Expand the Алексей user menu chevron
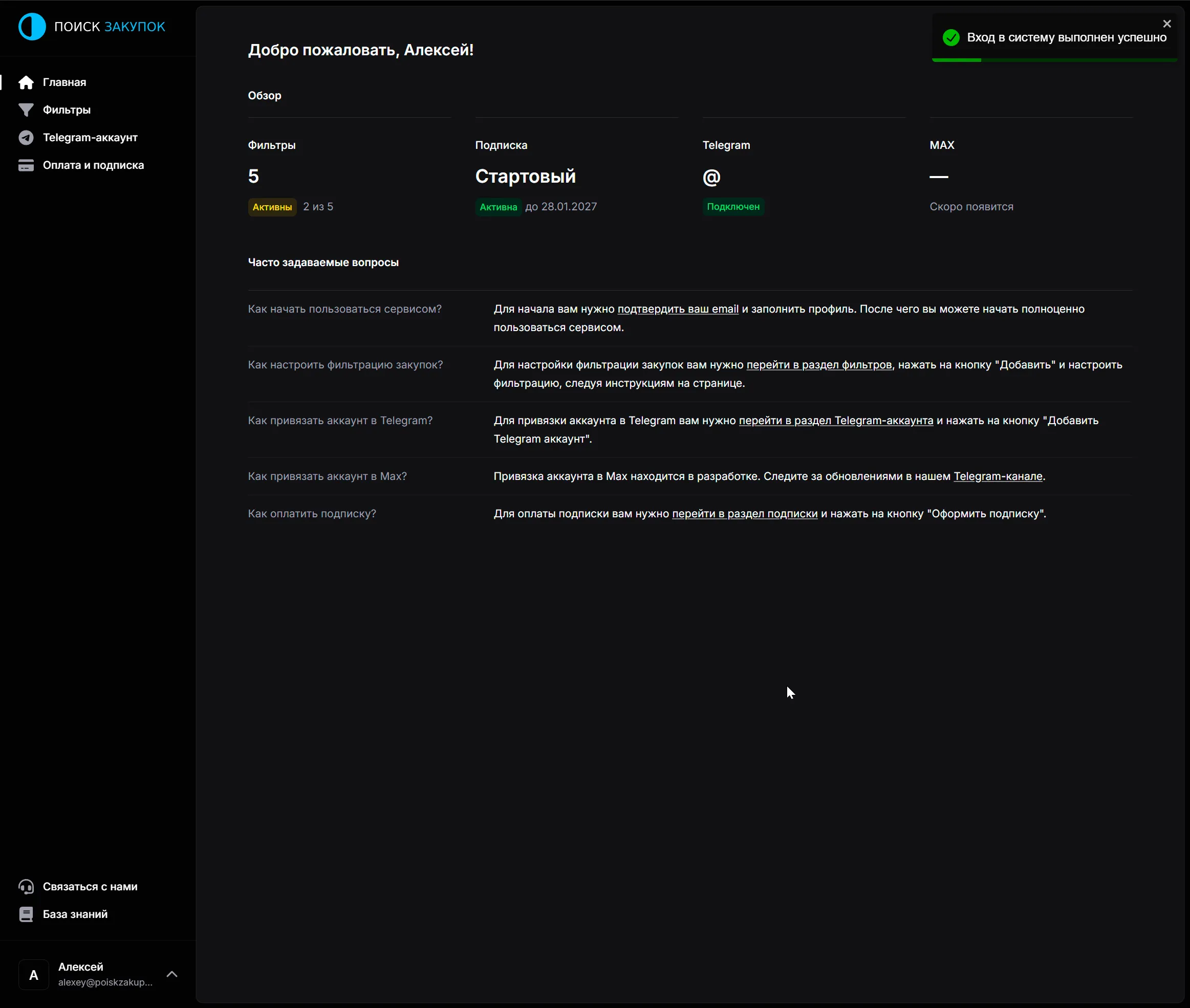 171,974
